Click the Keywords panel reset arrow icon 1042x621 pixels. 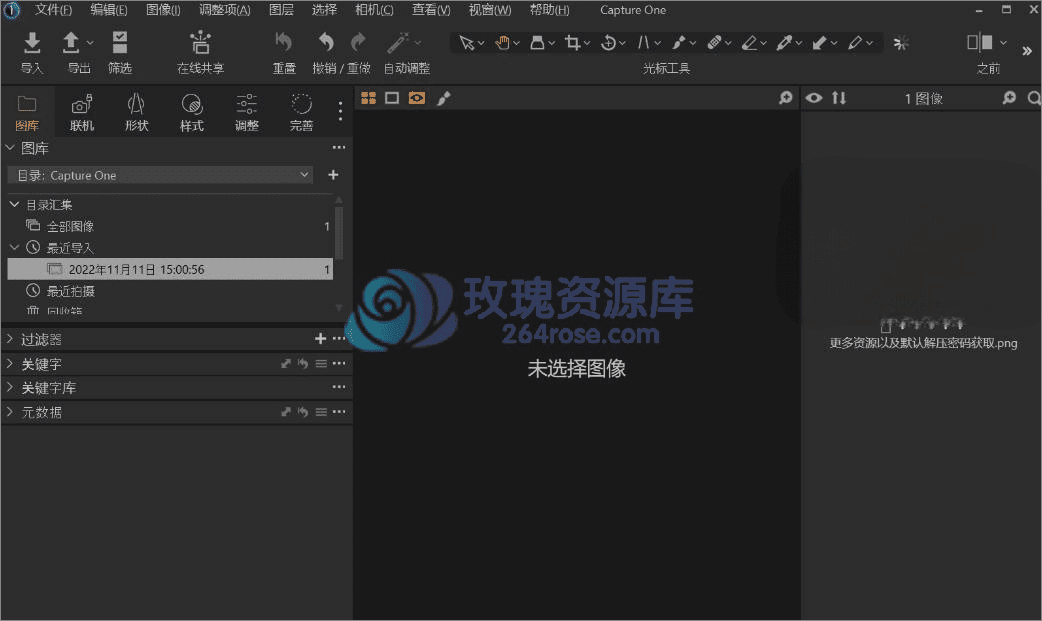pos(303,364)
